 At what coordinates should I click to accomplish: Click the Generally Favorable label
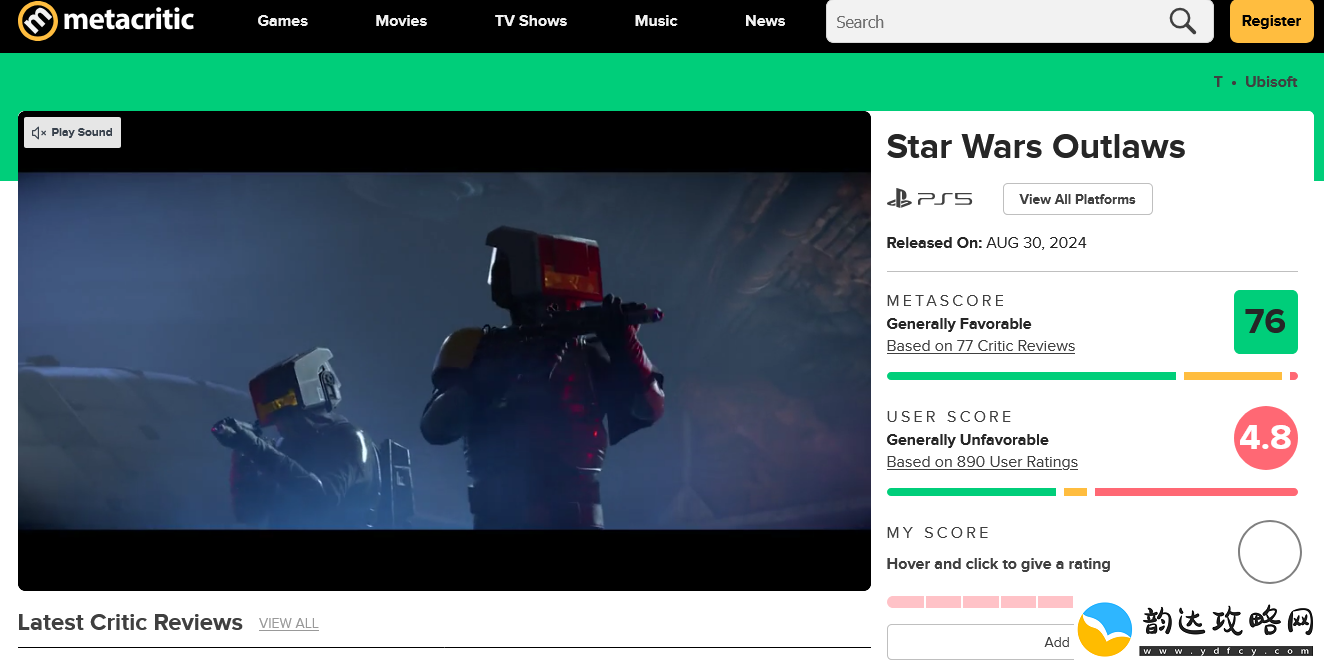click(x=959, y=324)
